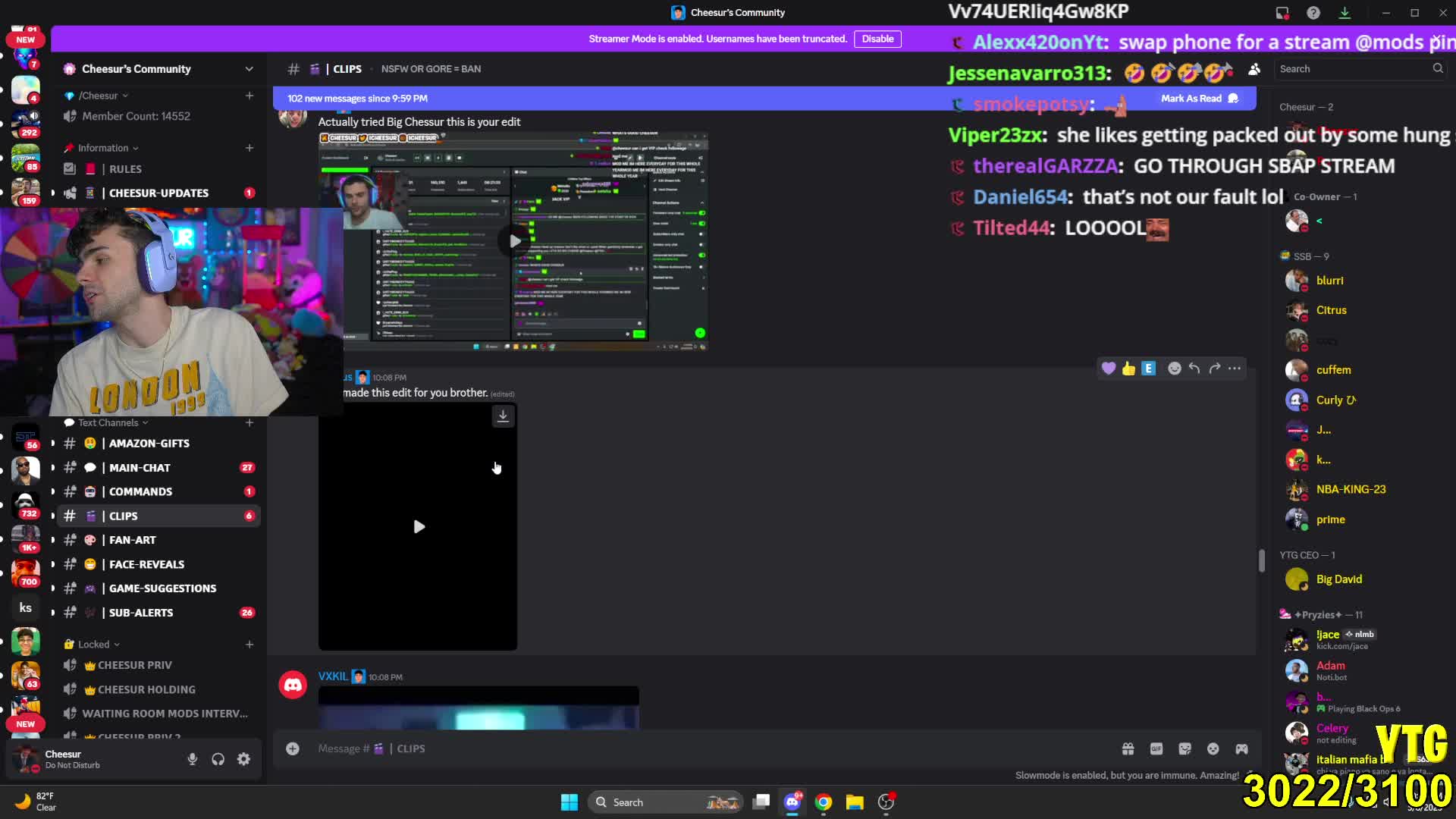Select the CLIPS channel in sidebar

[159, 516]
